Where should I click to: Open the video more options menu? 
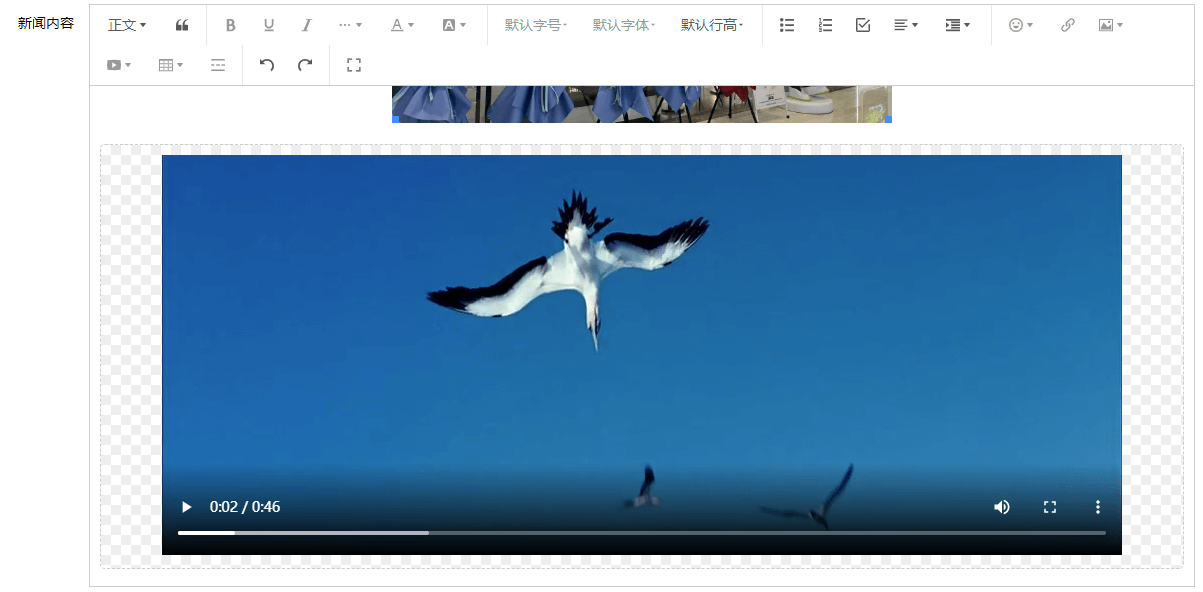[x=1097, y=507]
